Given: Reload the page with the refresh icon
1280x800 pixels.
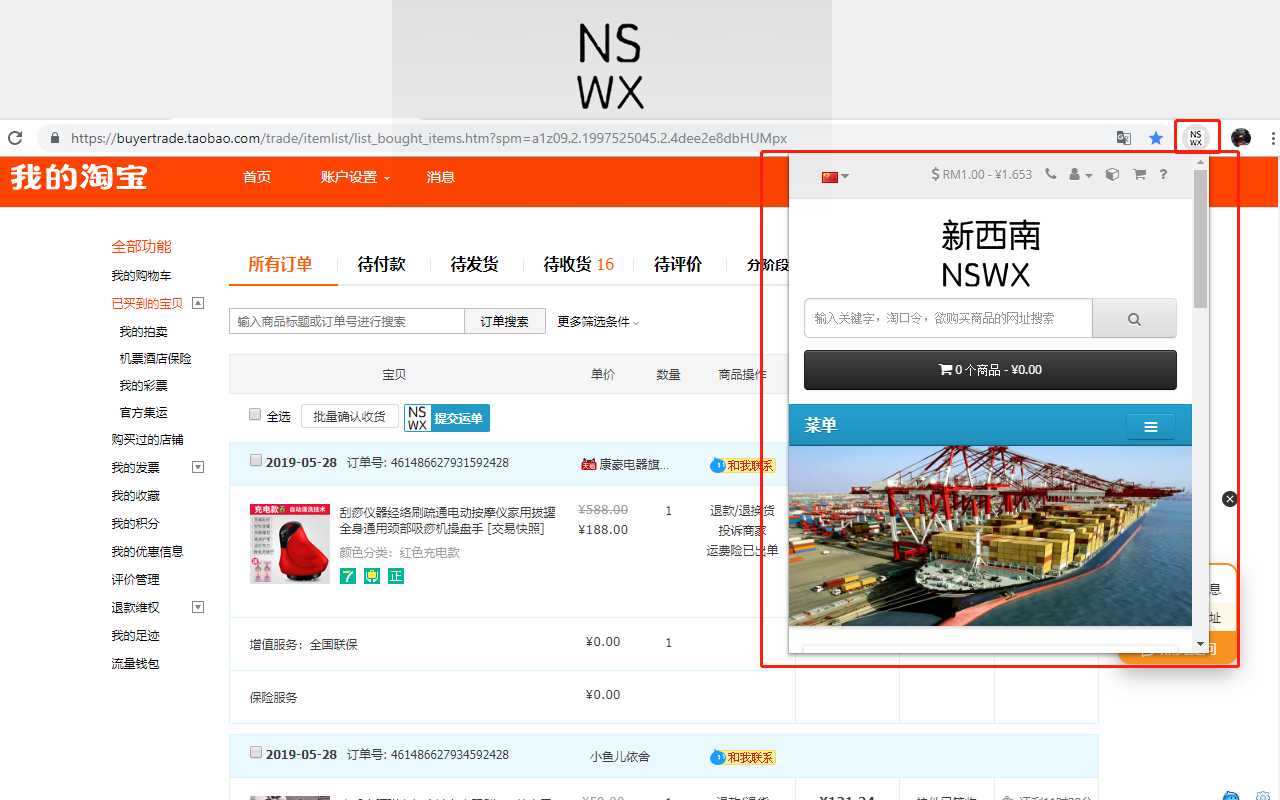Looking at the screenshot, I should point(15,138).
